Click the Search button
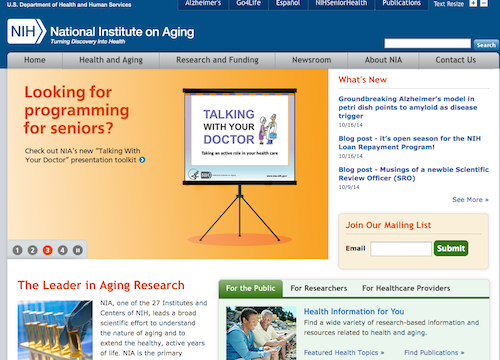Screen dimensions: 500x360 pos(486,45)
